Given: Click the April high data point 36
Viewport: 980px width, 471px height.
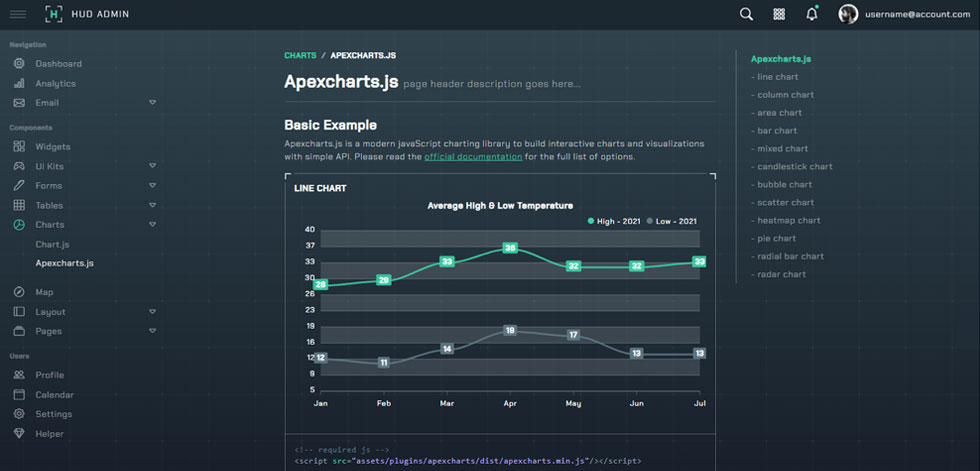Looking at the screenshot, I should (x=510, y=248).
